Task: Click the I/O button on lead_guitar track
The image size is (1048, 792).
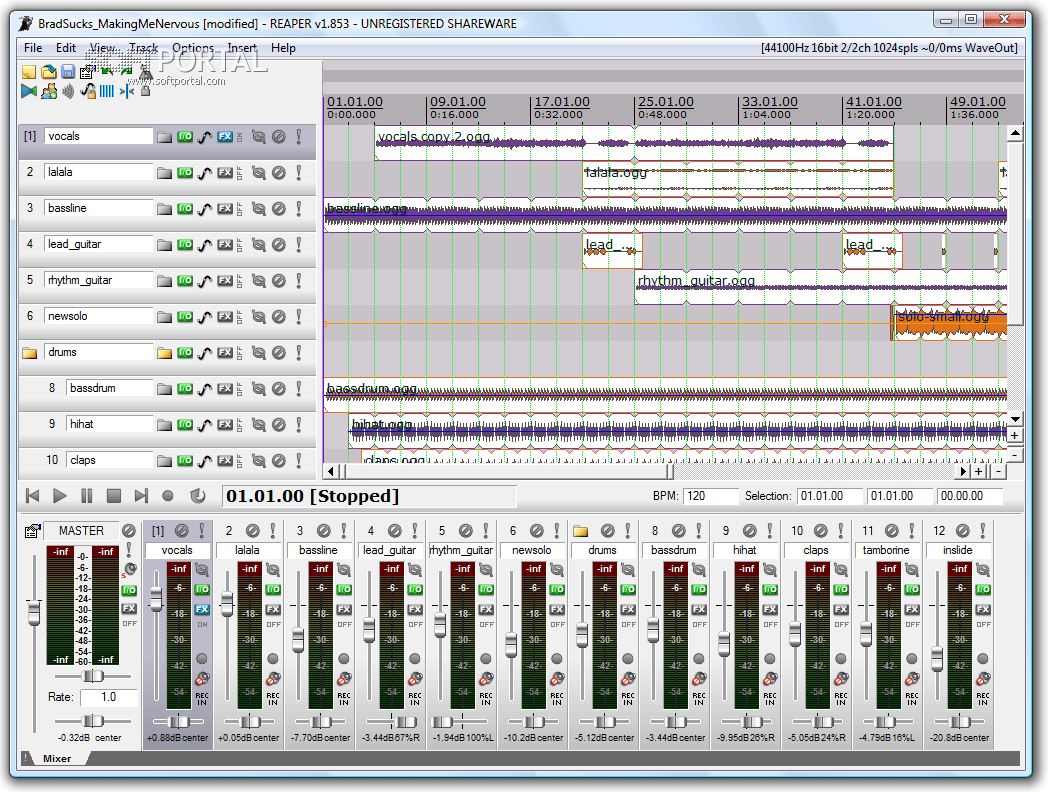Action: (x=185, y=245)
